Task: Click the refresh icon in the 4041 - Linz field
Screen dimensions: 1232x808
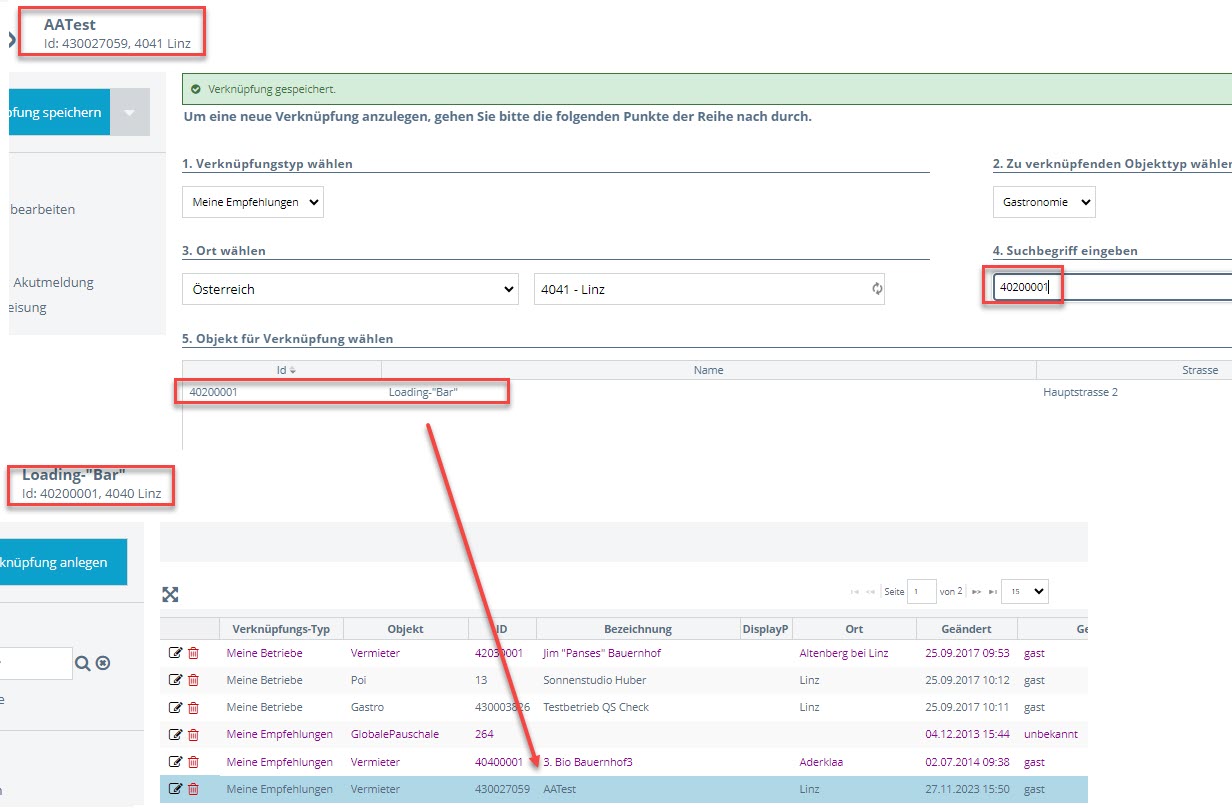Action: (x=877, y=289)
